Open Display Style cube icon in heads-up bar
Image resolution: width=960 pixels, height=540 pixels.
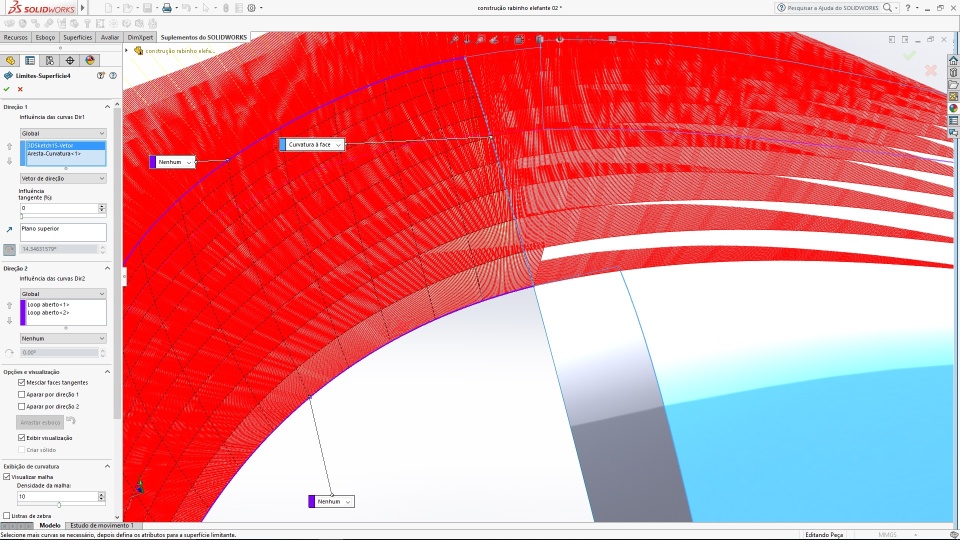click(539, 39)
